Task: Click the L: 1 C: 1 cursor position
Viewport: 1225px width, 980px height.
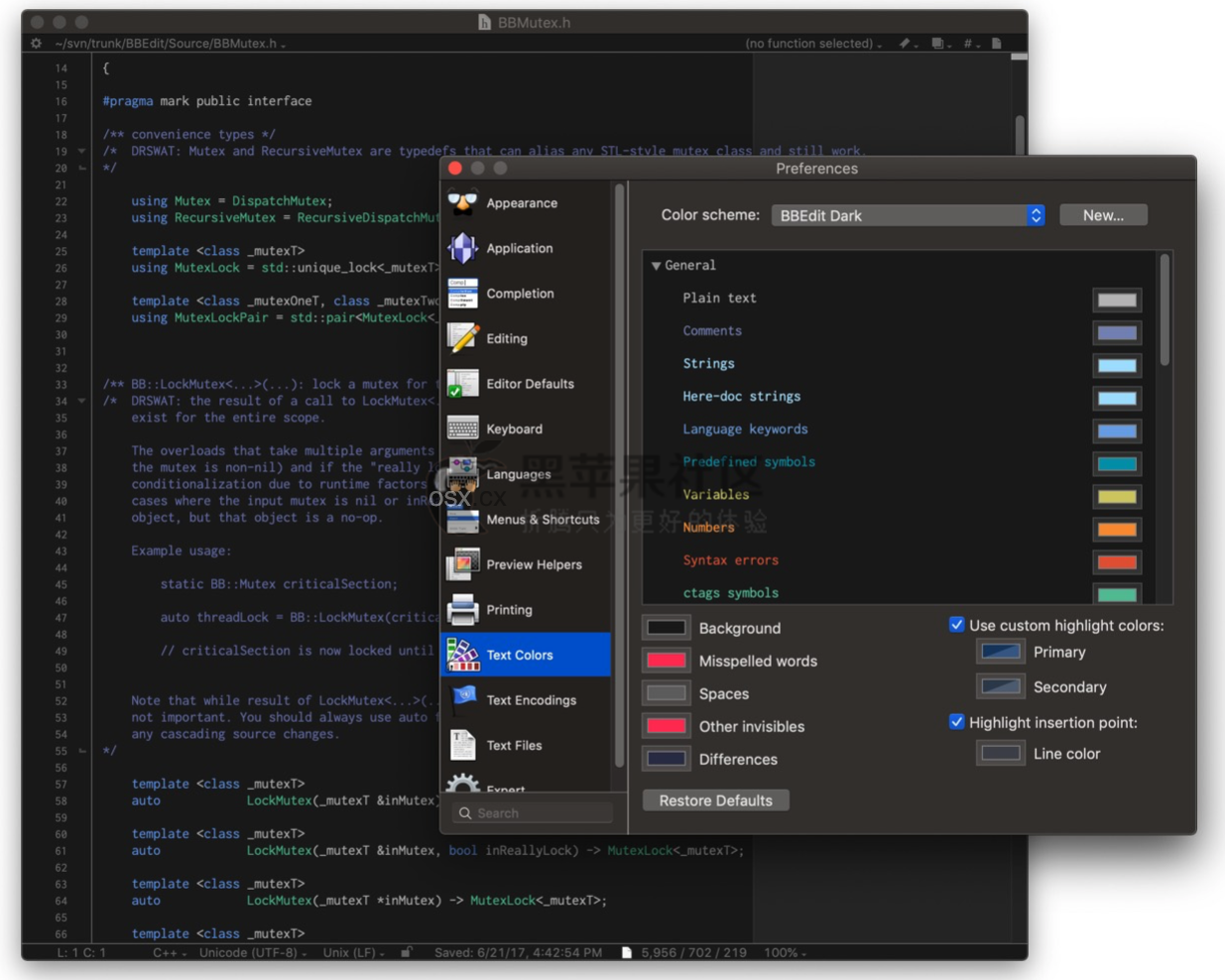Action: coord(81,952)
